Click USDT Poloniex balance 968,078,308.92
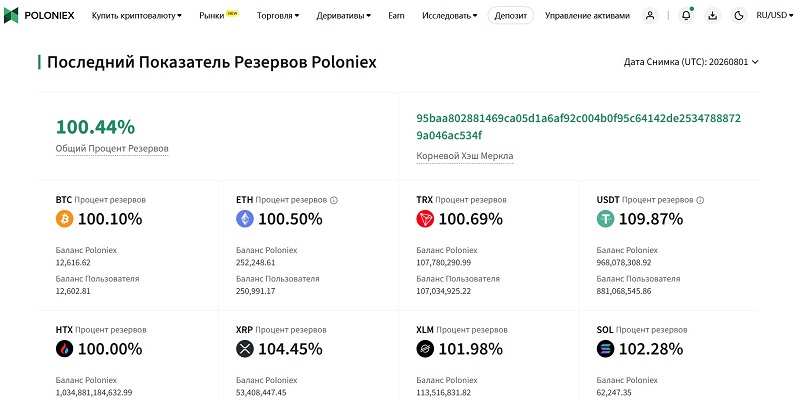800x401 pixels. (624, 263)
